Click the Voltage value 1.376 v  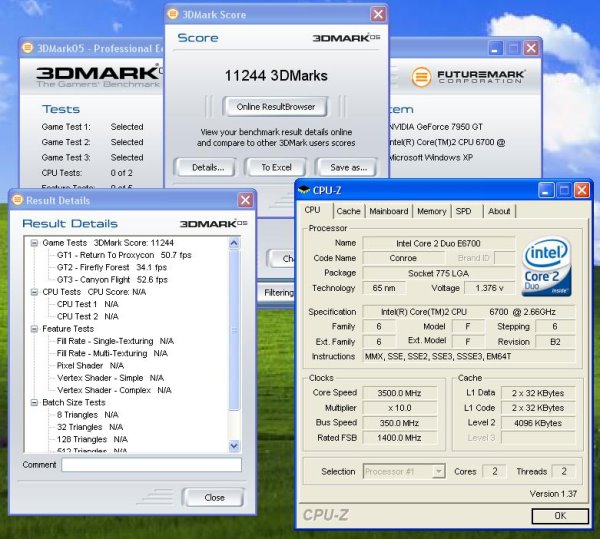pos(489,288)
